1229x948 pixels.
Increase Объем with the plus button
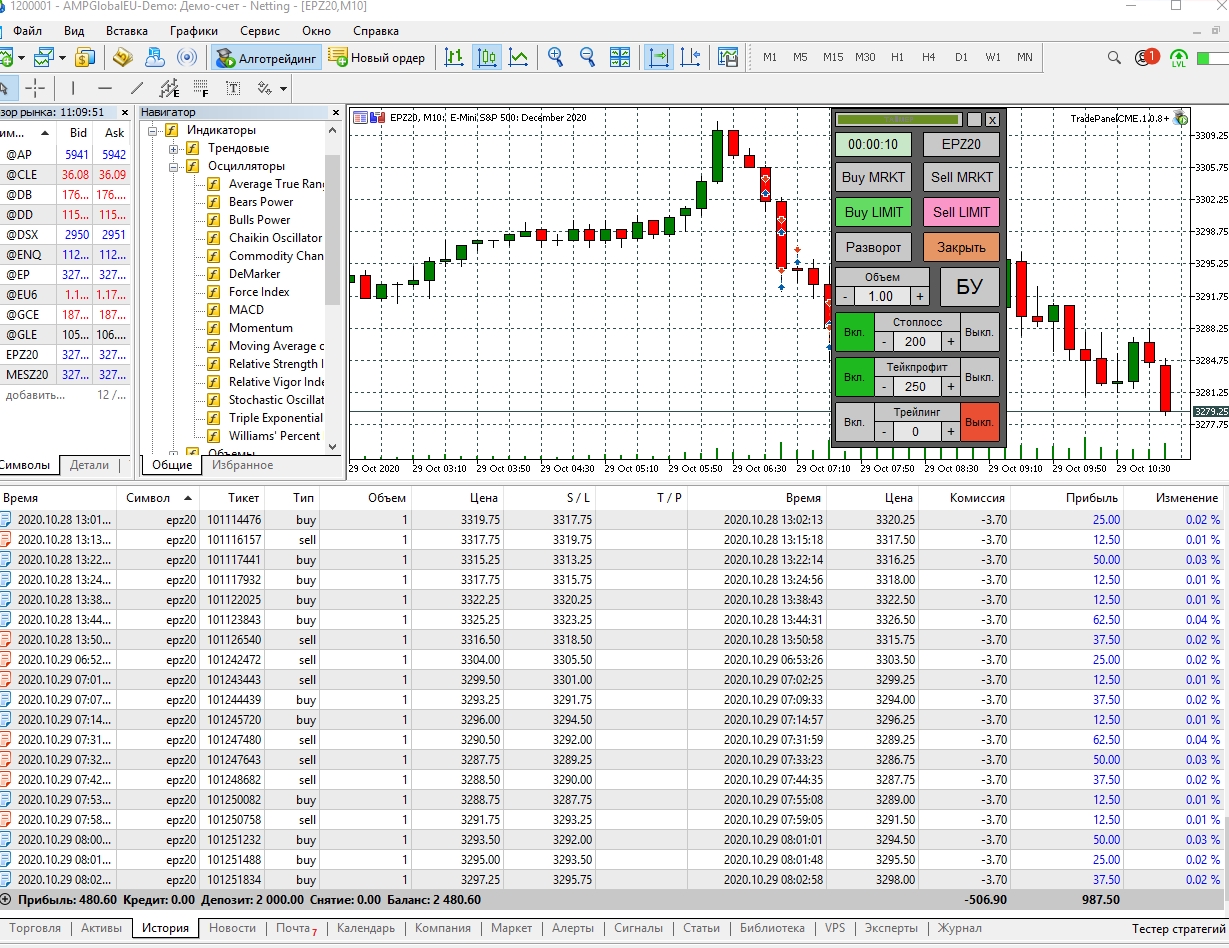coord(919,296)
